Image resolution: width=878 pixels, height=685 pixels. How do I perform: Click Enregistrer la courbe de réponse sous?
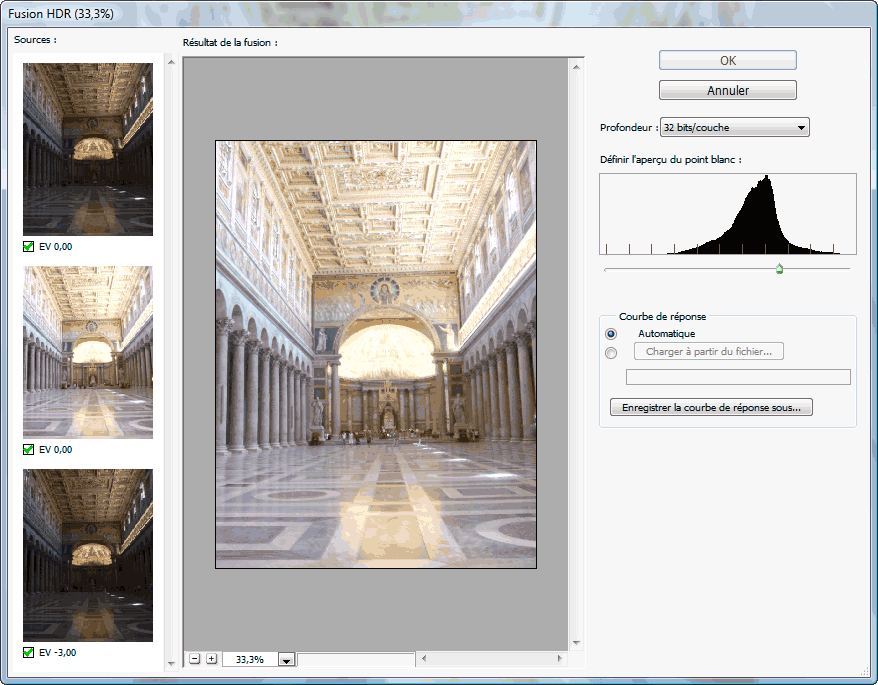(711, 407)
